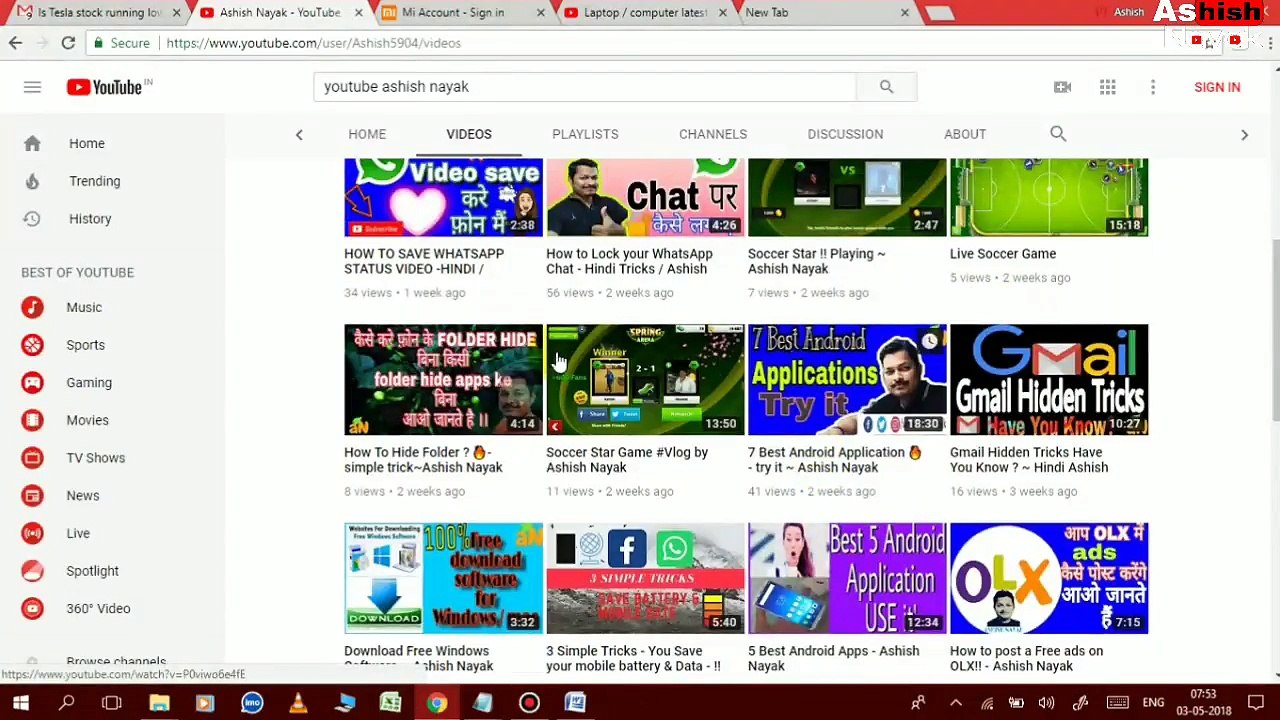This screenshot has width=1280, height=720.
Task: Click VLC cone icon in taskbar
Action: 298,703
